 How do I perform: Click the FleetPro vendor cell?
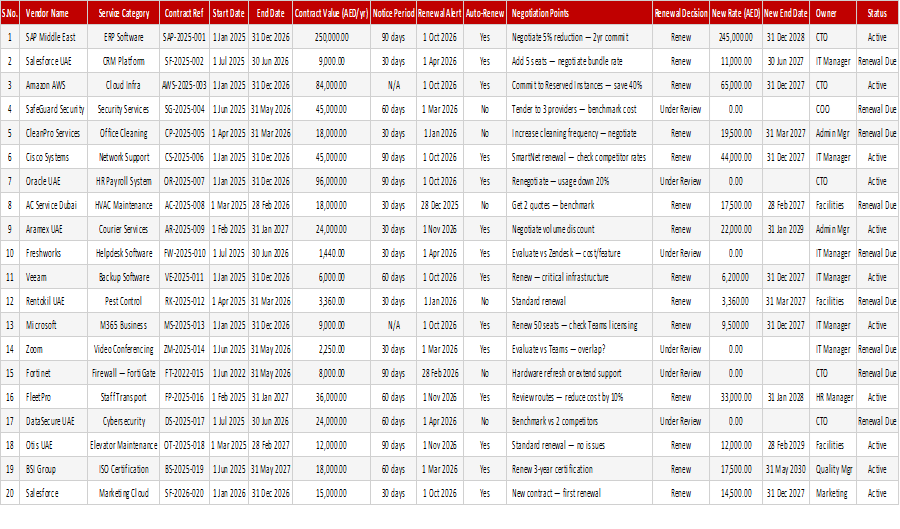coord(53,397)
